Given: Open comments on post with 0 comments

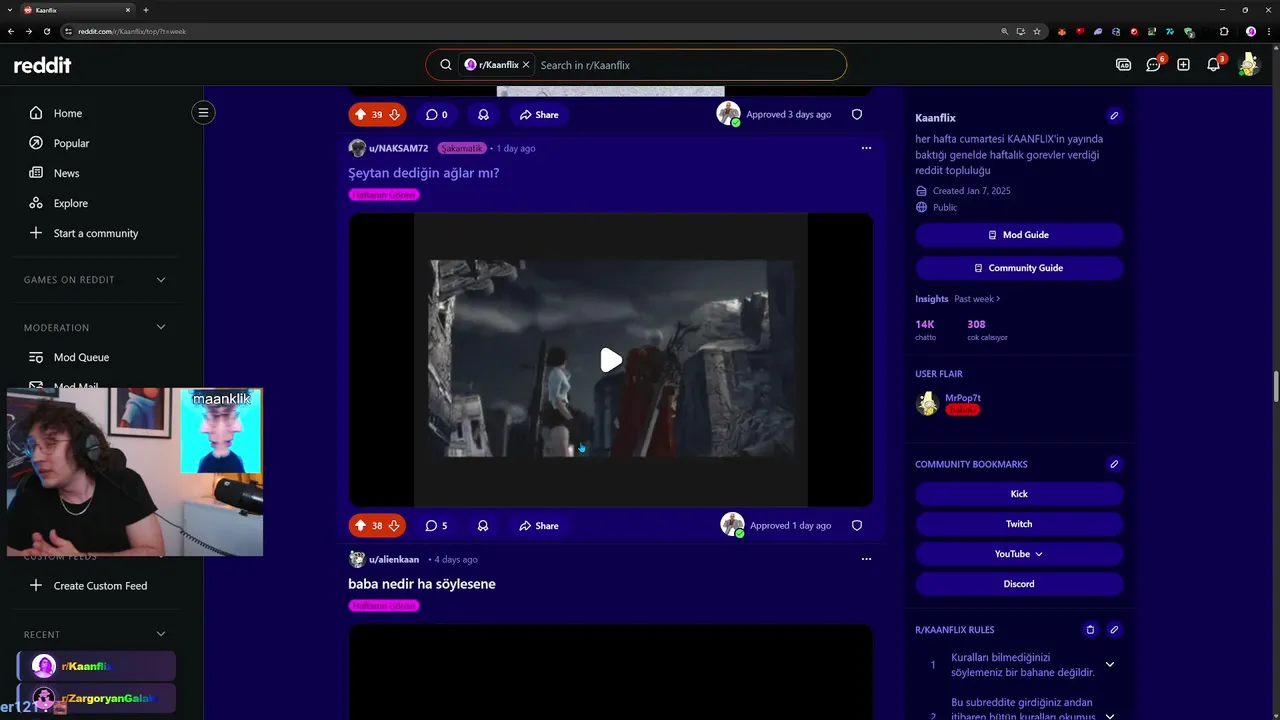Looking at the screenshot, I should tap(437, 115).
